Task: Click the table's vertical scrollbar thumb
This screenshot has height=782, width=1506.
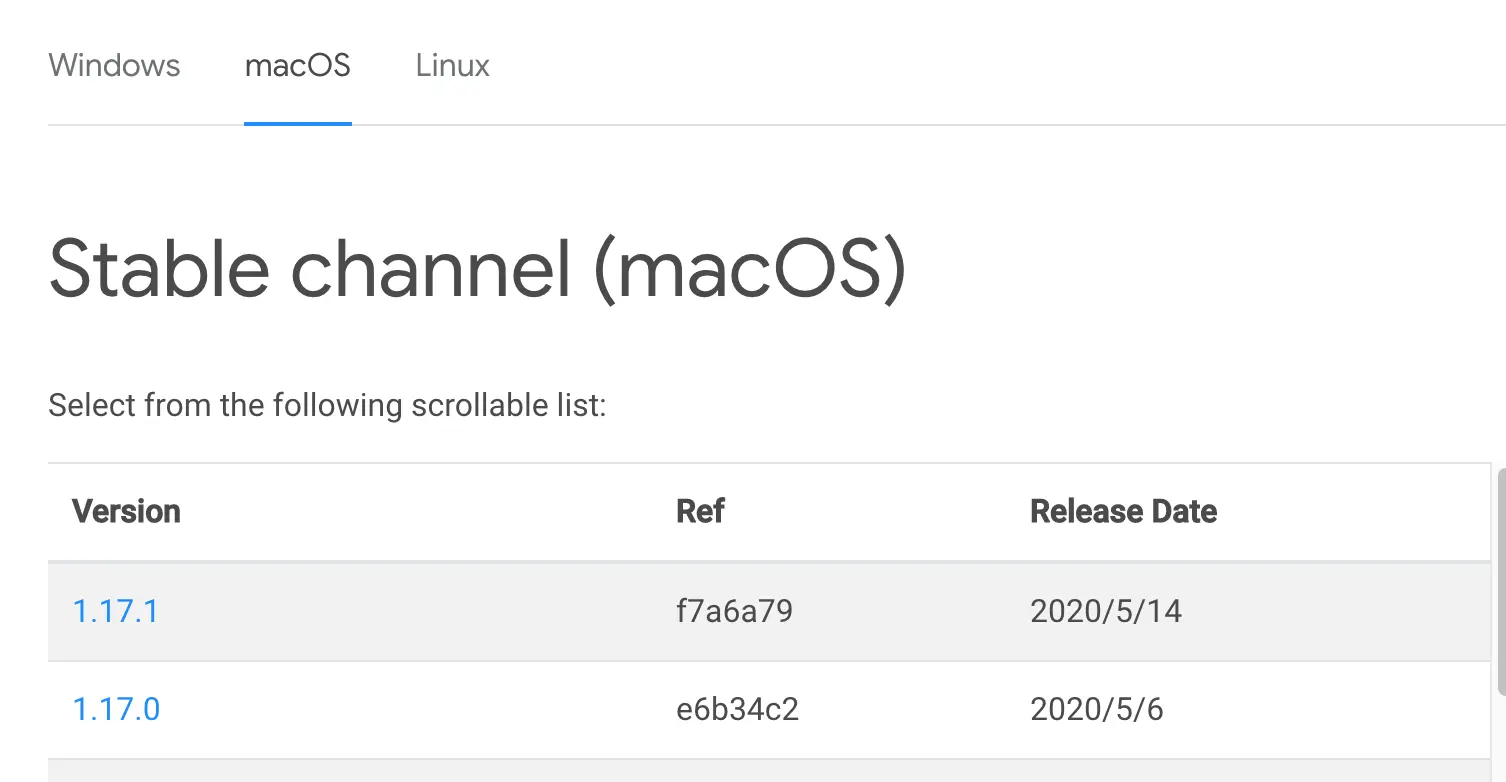Action: (x=1499, y=580)
